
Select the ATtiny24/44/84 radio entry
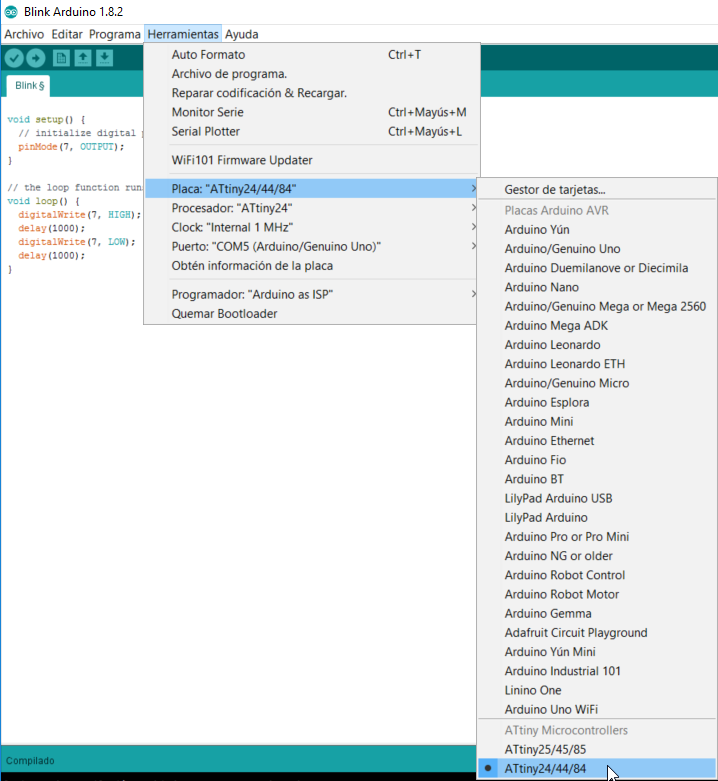coord(597,769)
